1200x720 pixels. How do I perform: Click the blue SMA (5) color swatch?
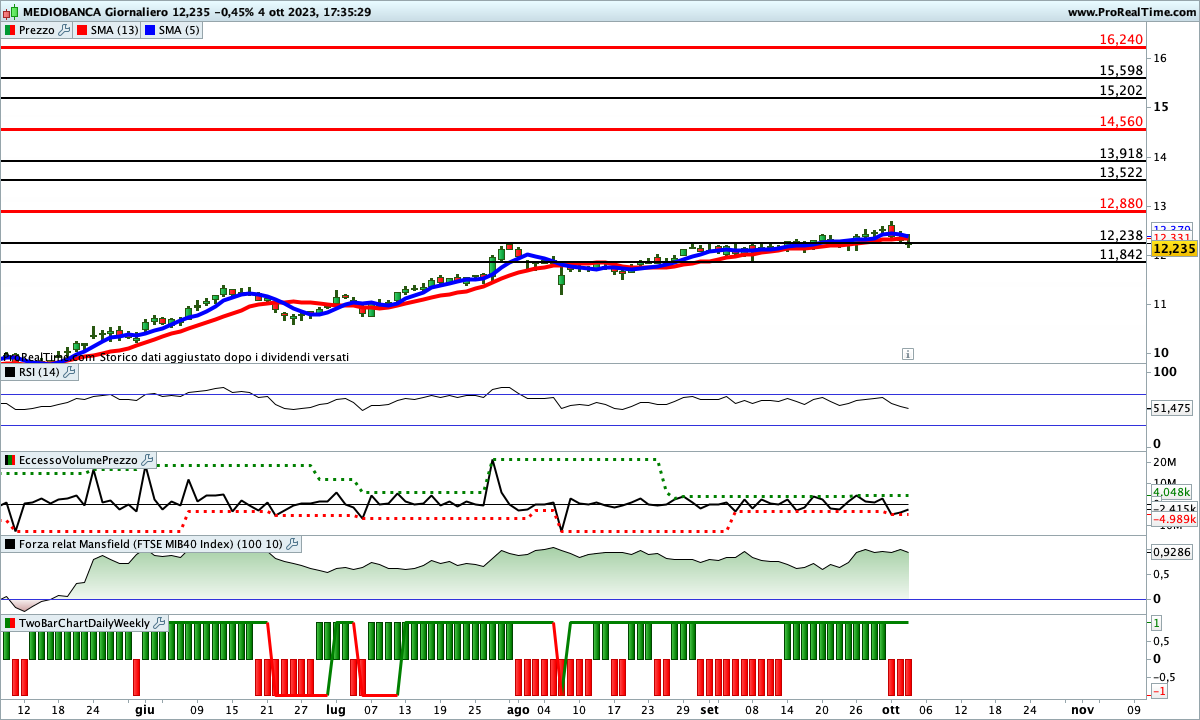pos(151,30)
